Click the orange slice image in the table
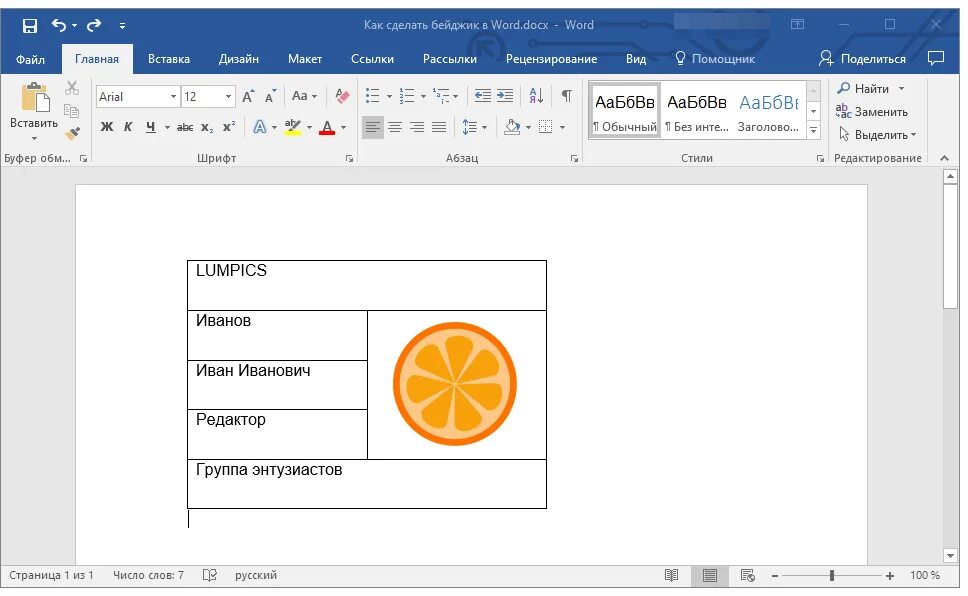Viewport: 968px width, 596px height. click(x=455, y=384)
